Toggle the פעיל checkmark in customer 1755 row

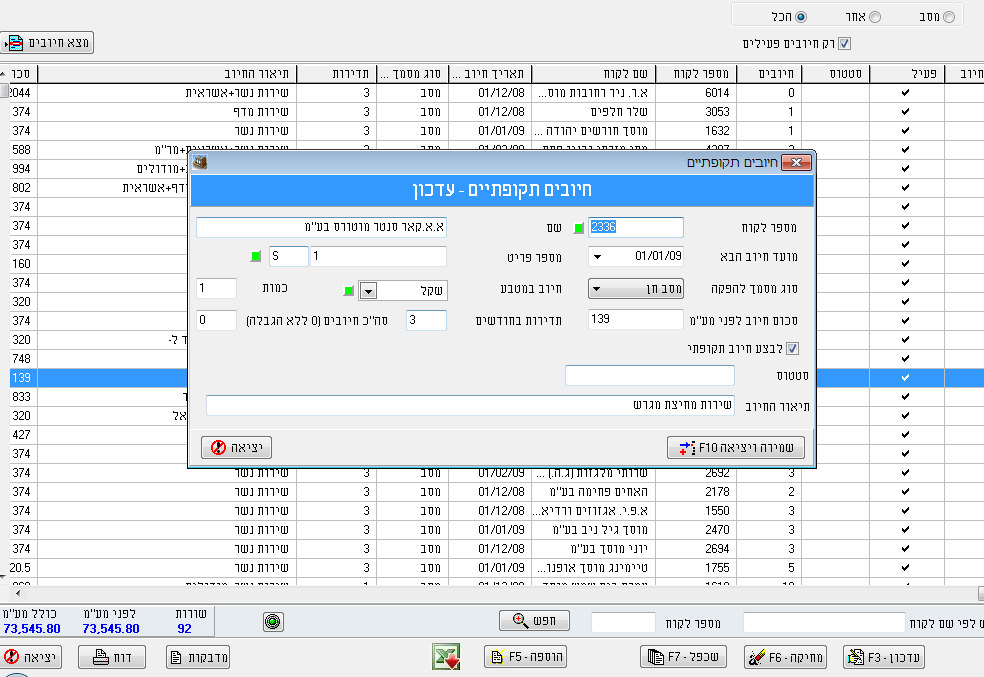pyautogui.click(x=905, y=568)
